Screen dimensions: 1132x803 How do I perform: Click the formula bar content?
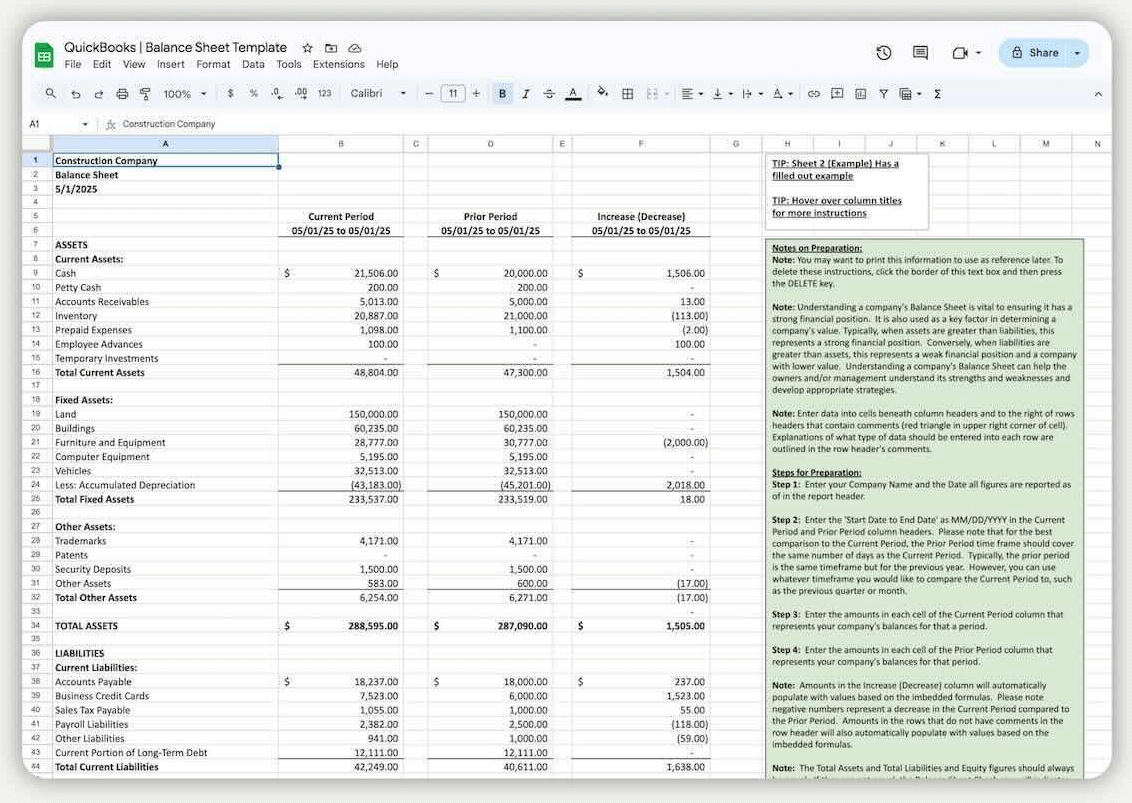point(168,124)
